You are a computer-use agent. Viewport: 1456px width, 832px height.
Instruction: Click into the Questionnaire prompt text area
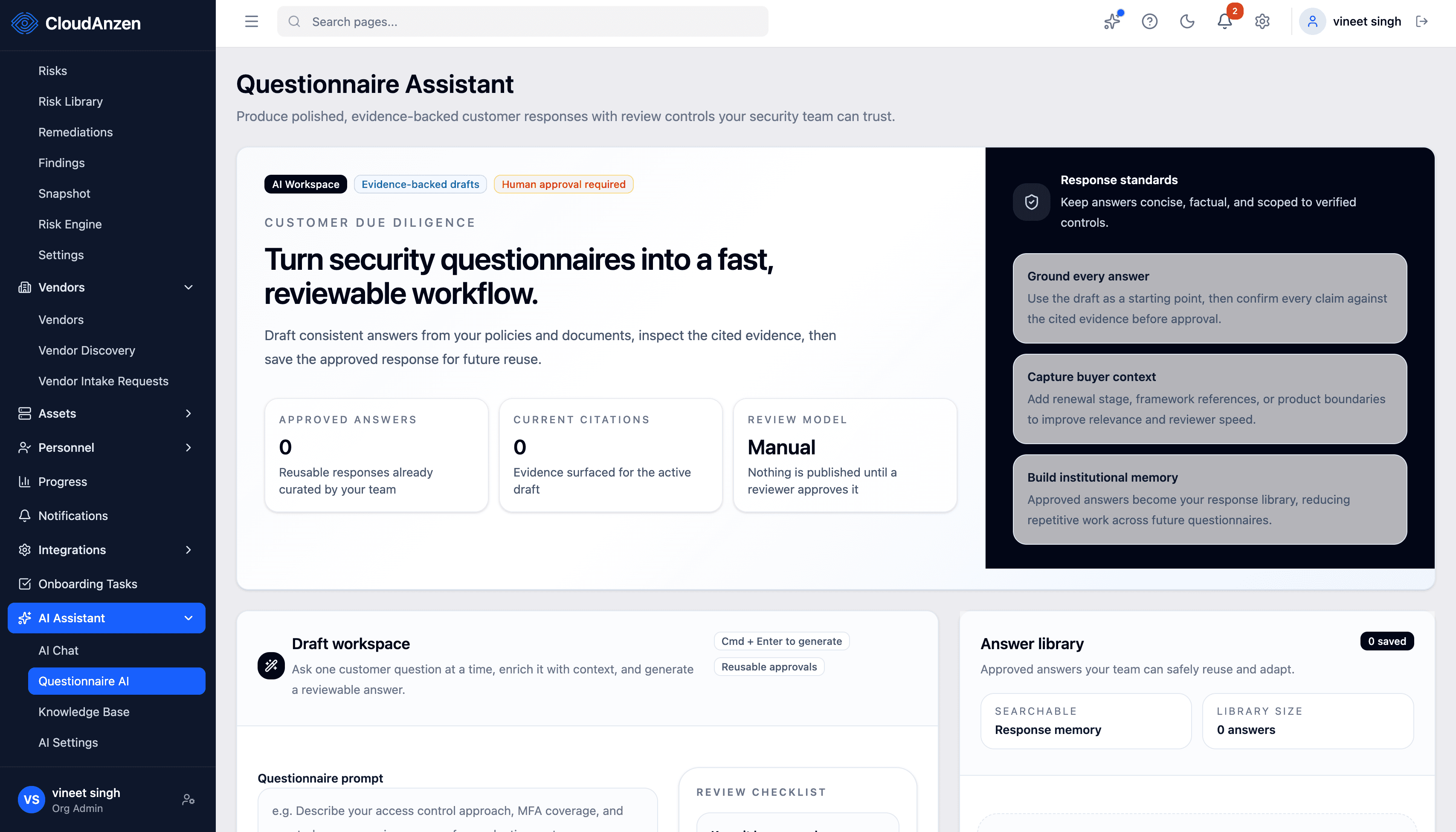pyautogui.click(x=457, y=810)
